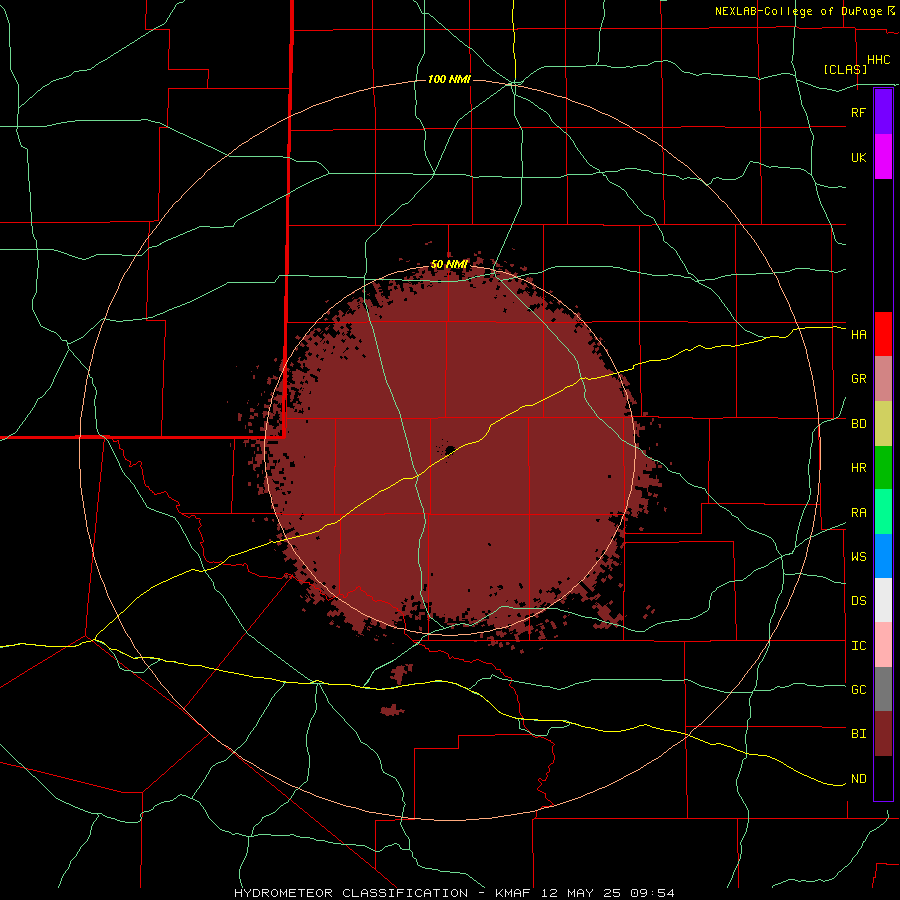
Task: Click the dusty pink GR legend swatch
Action: click(883, 379)
